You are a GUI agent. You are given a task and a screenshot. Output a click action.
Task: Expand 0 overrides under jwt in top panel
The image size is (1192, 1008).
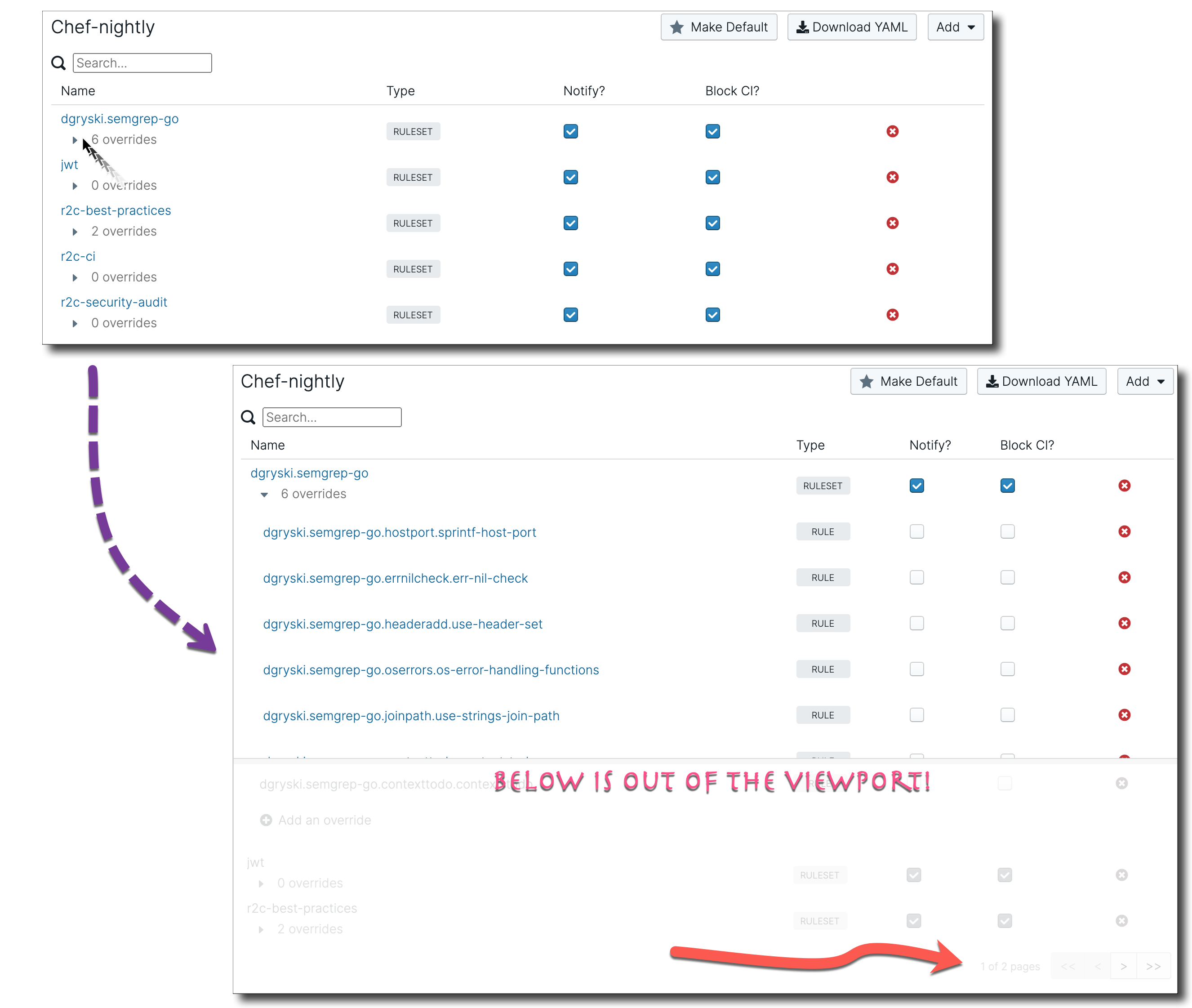point(75,186)
